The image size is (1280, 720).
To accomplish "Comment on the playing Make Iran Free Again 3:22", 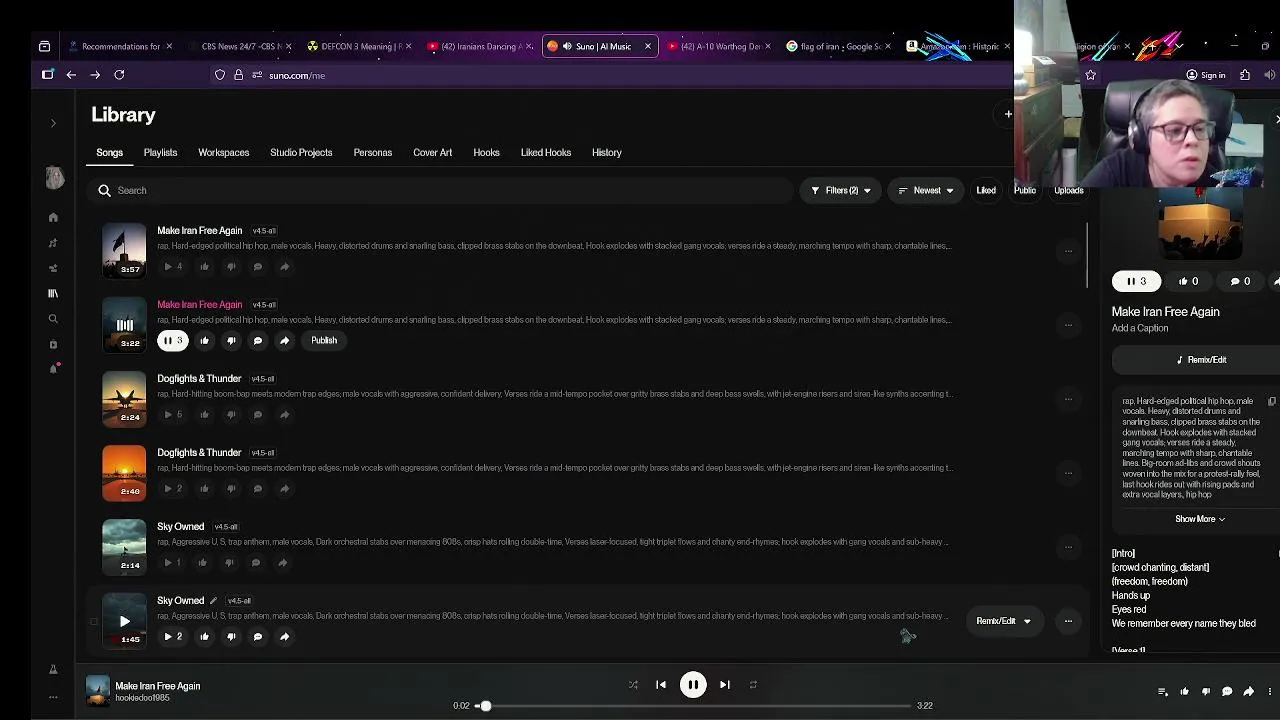I will coord(258,341).
